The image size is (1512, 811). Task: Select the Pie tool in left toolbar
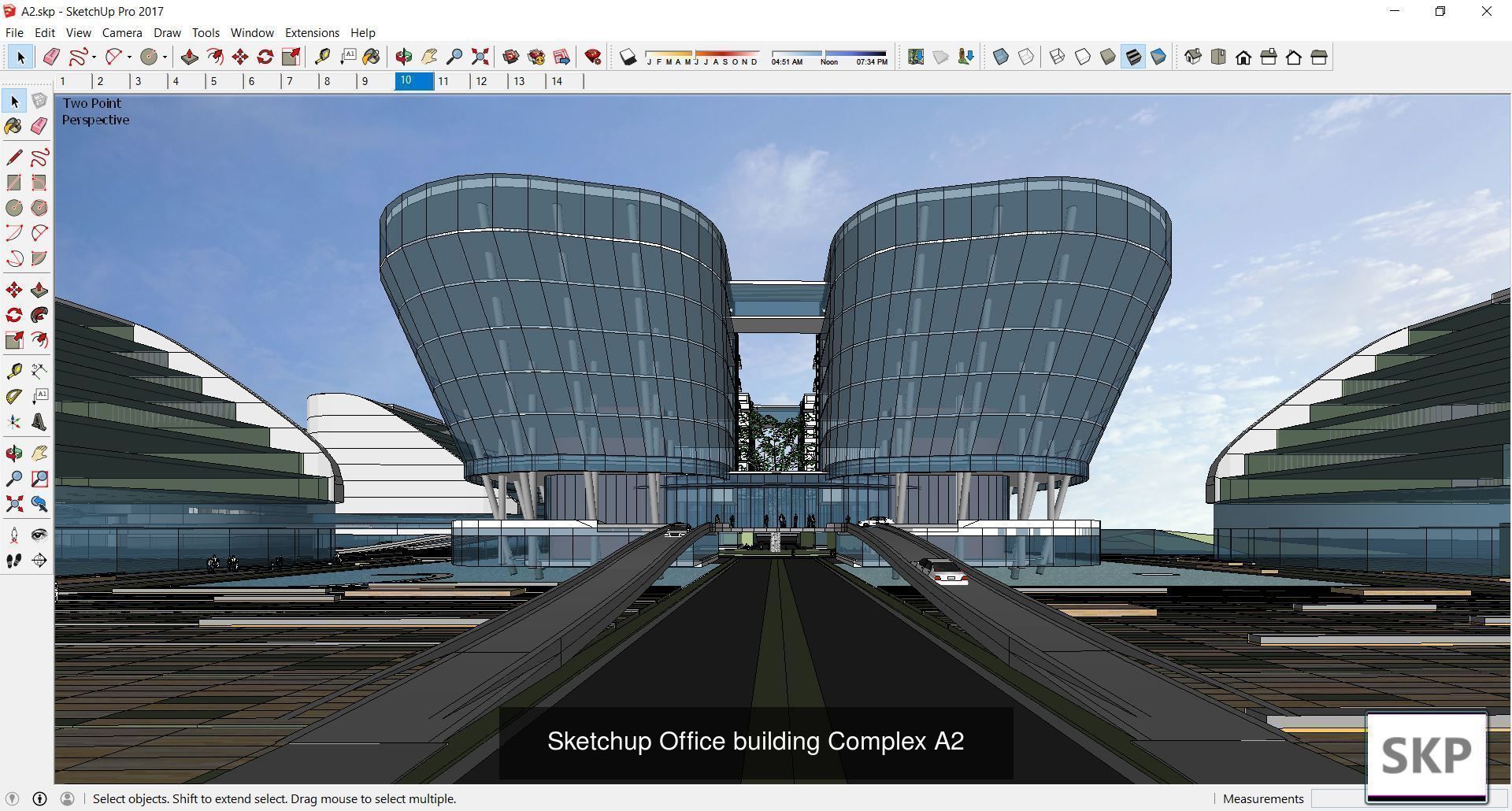39,258
